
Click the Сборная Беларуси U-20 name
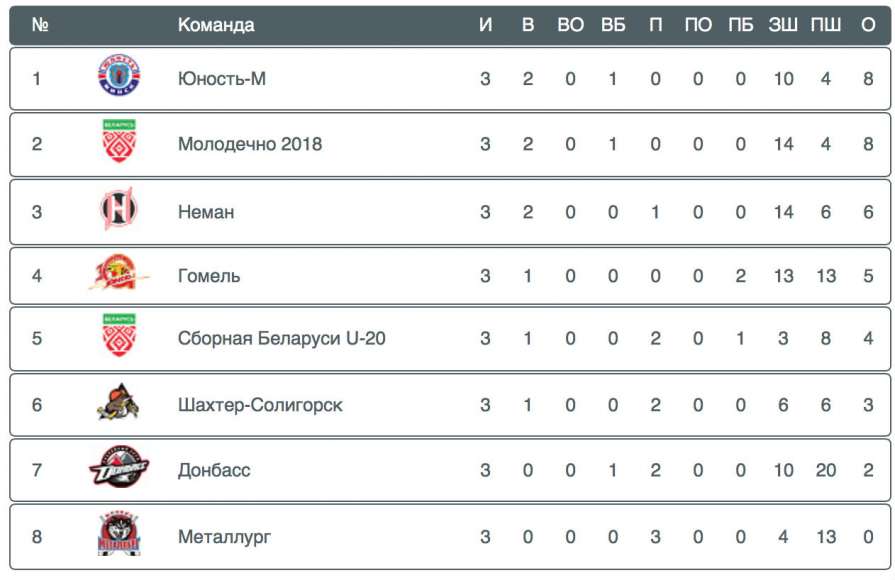click(281, 338)
